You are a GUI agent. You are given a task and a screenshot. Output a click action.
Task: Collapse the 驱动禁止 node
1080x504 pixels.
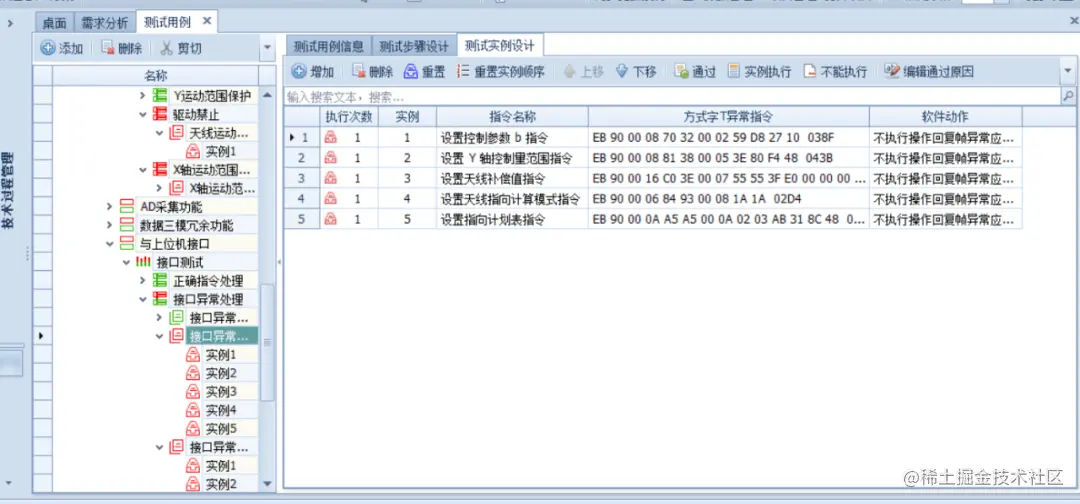click(143, 114)
